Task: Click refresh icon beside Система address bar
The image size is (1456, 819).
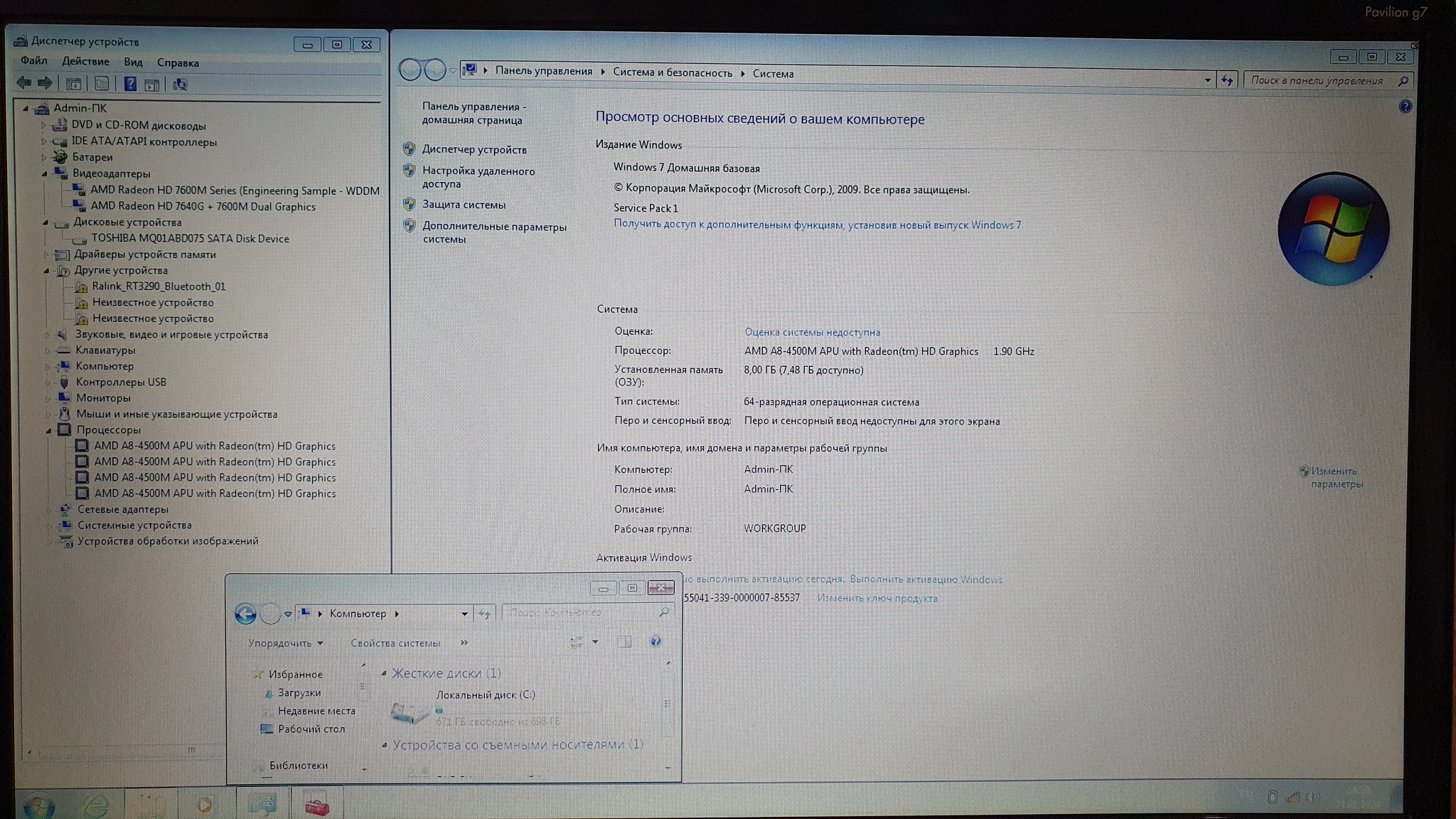Action: click(1227, 80)
